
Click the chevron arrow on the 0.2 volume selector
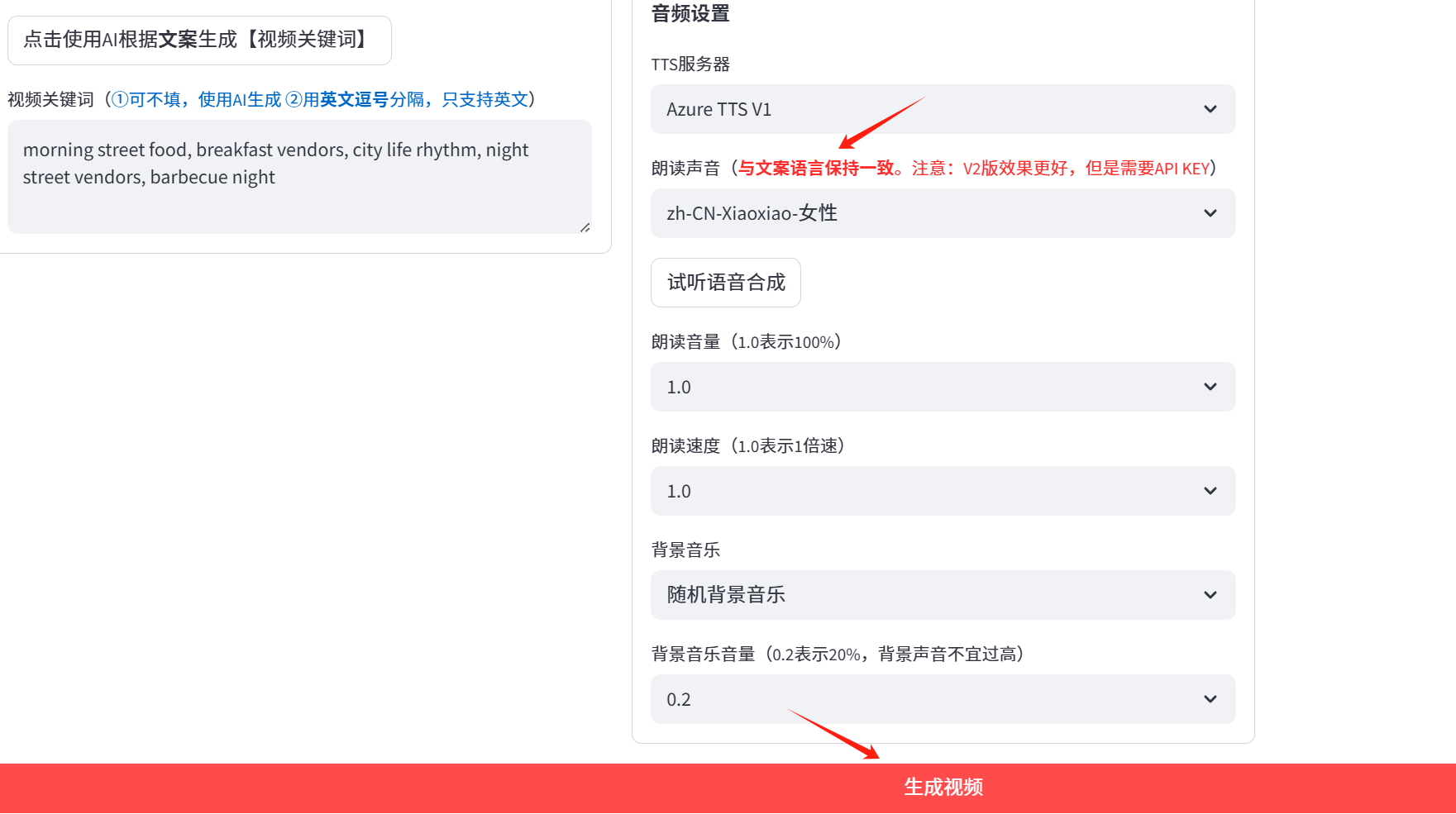[x=1210, y=699]
